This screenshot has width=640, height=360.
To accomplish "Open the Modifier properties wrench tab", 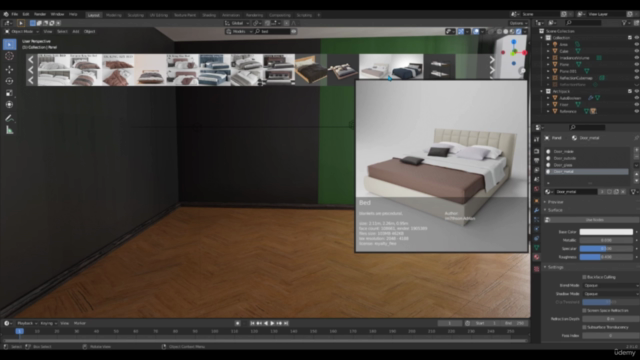I will pyautogui.click(x=536, y=210).
